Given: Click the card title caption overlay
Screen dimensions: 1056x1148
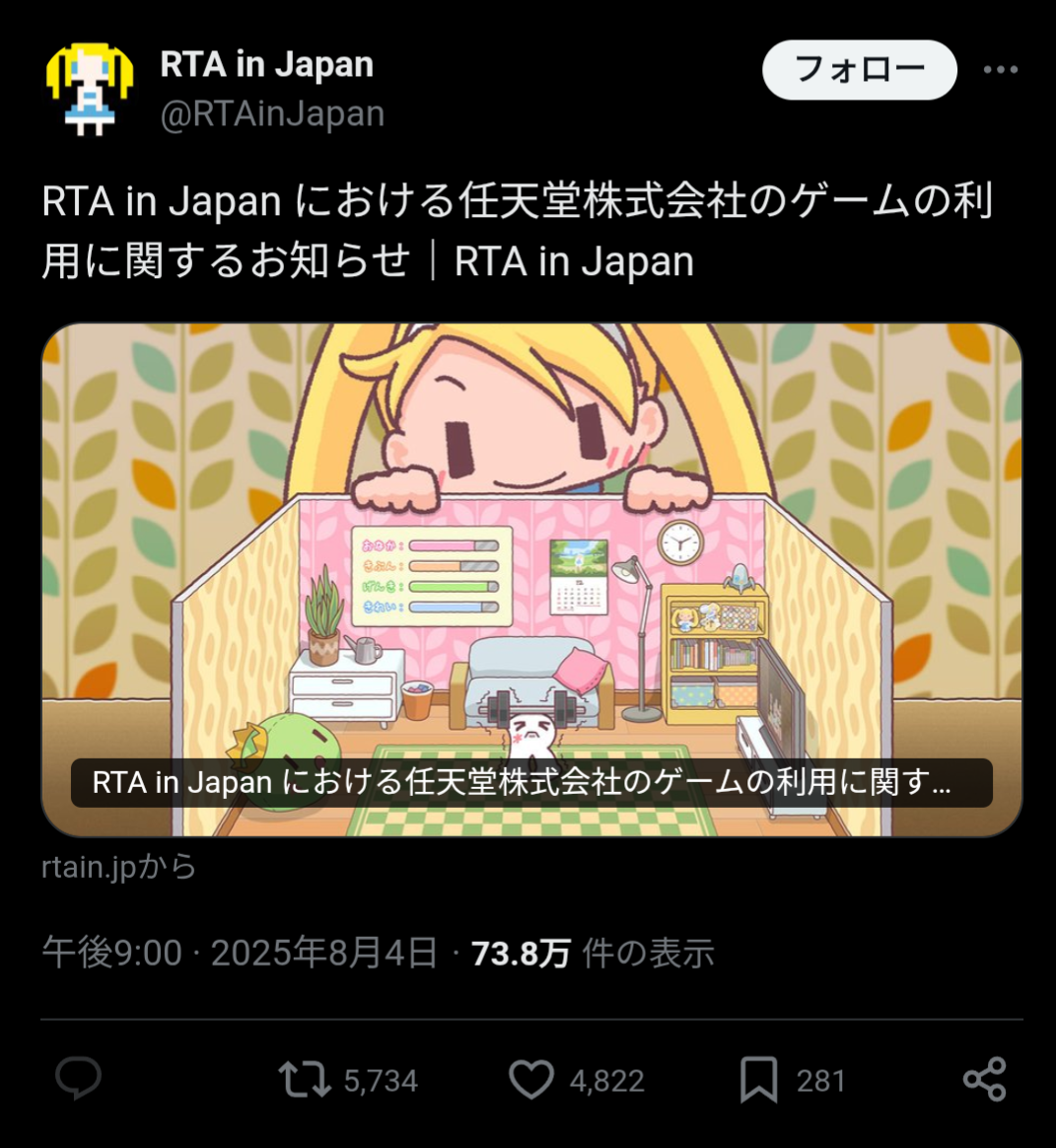Looking at the screenshot, I should [531, 783].
